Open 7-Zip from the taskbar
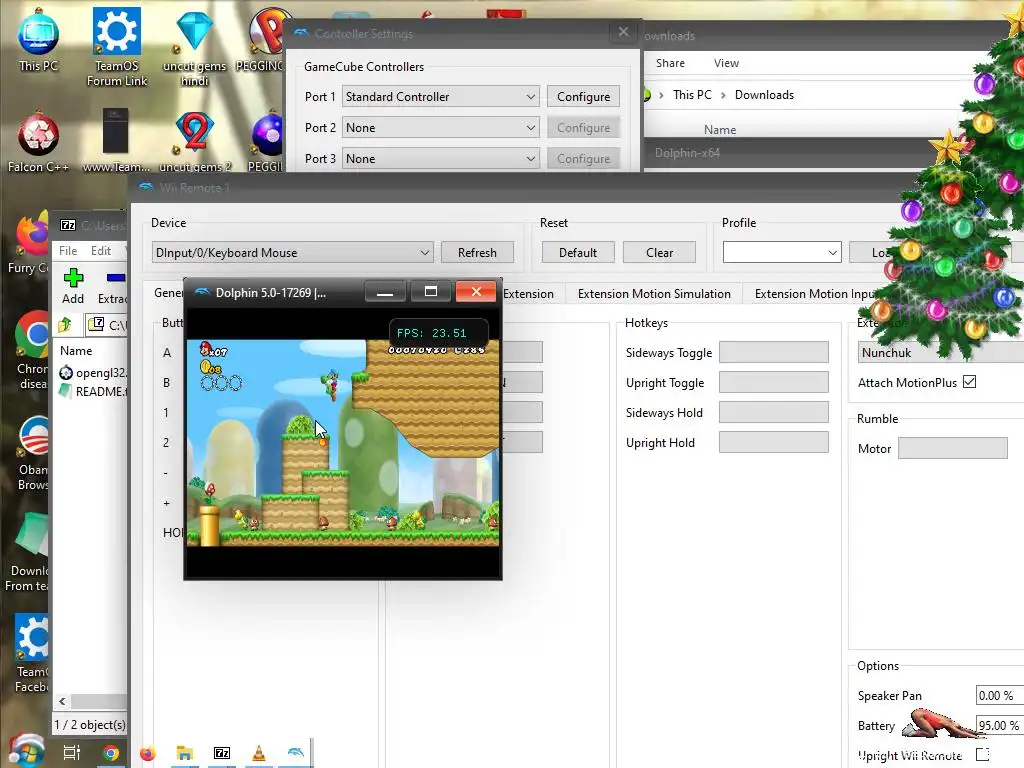 (x=222, y=753)
